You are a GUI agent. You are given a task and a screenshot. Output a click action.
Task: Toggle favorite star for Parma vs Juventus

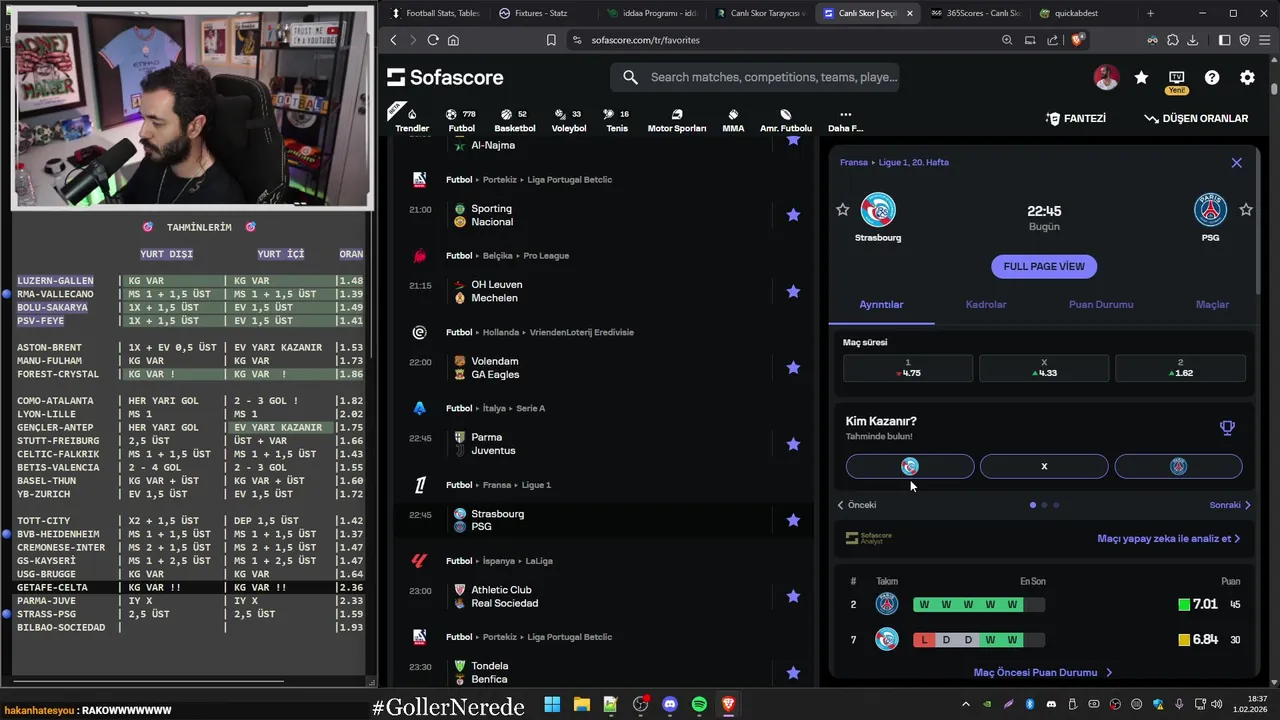793,444
